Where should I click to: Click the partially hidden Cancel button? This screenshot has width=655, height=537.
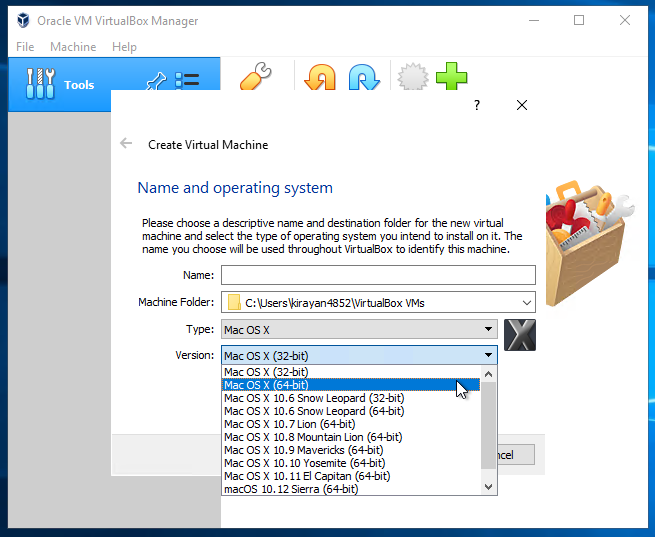516,454
